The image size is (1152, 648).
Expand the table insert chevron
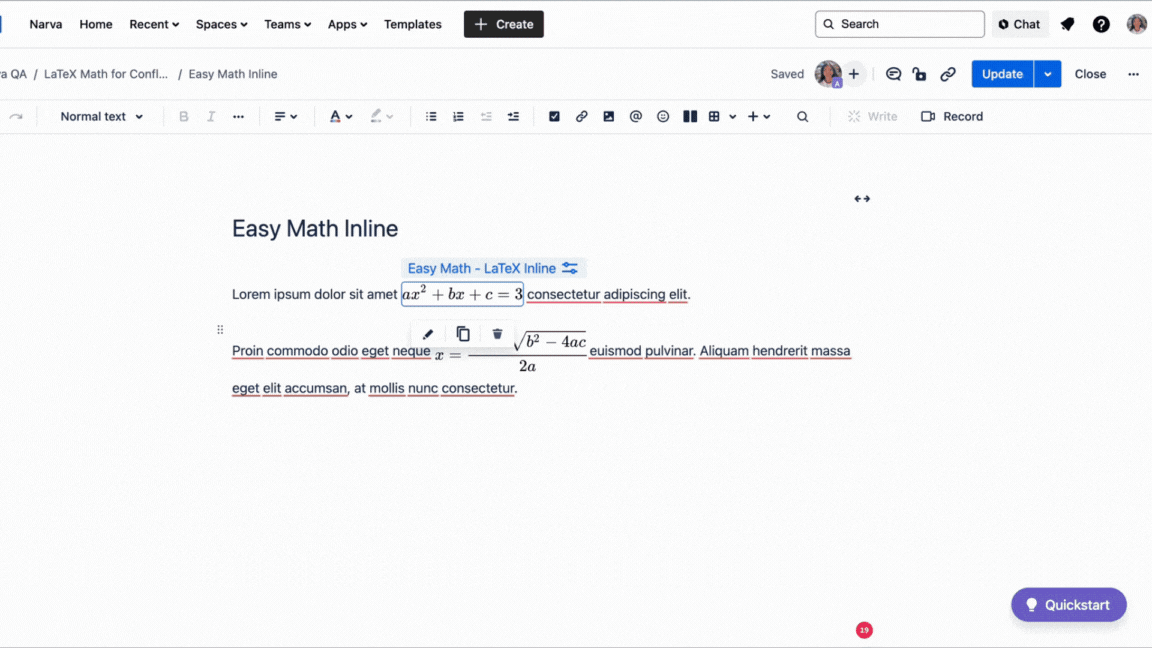(x=733, y=116)
